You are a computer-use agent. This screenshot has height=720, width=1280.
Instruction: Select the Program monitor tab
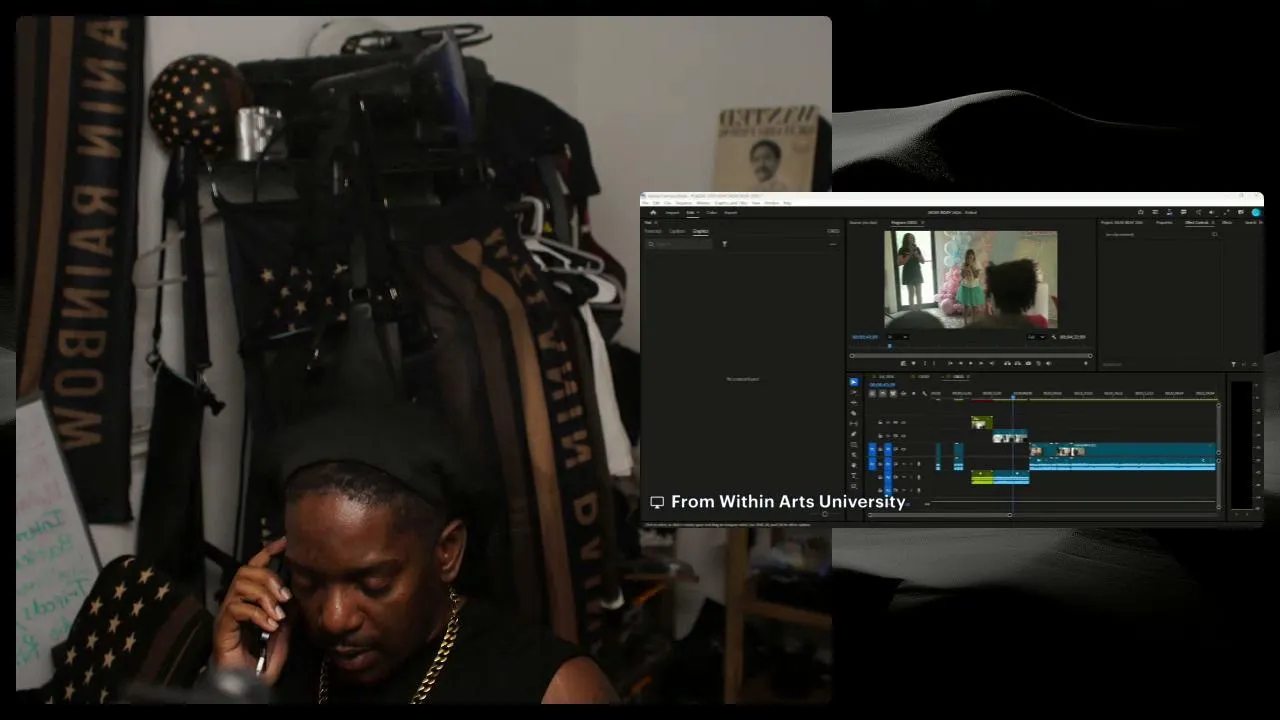coord(905,222)
